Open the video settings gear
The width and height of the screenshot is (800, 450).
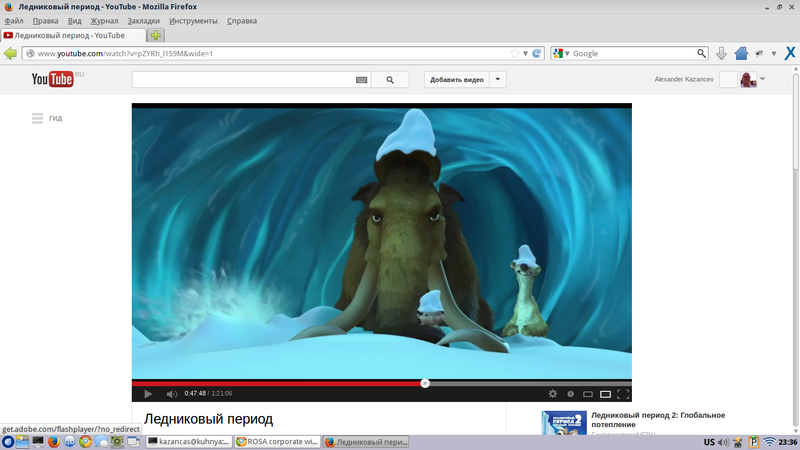[x=553, y=394]
